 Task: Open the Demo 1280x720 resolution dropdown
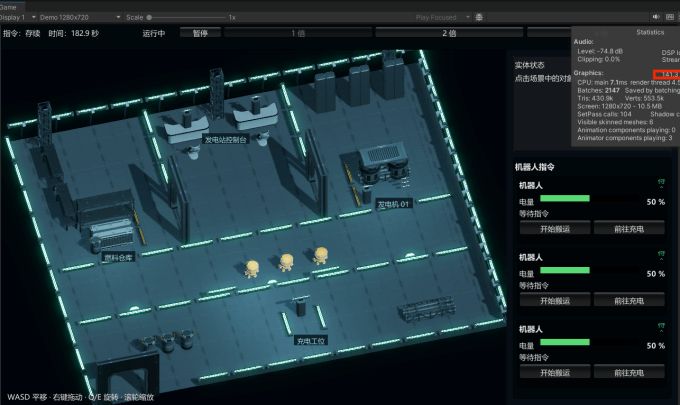click(80, 17)
